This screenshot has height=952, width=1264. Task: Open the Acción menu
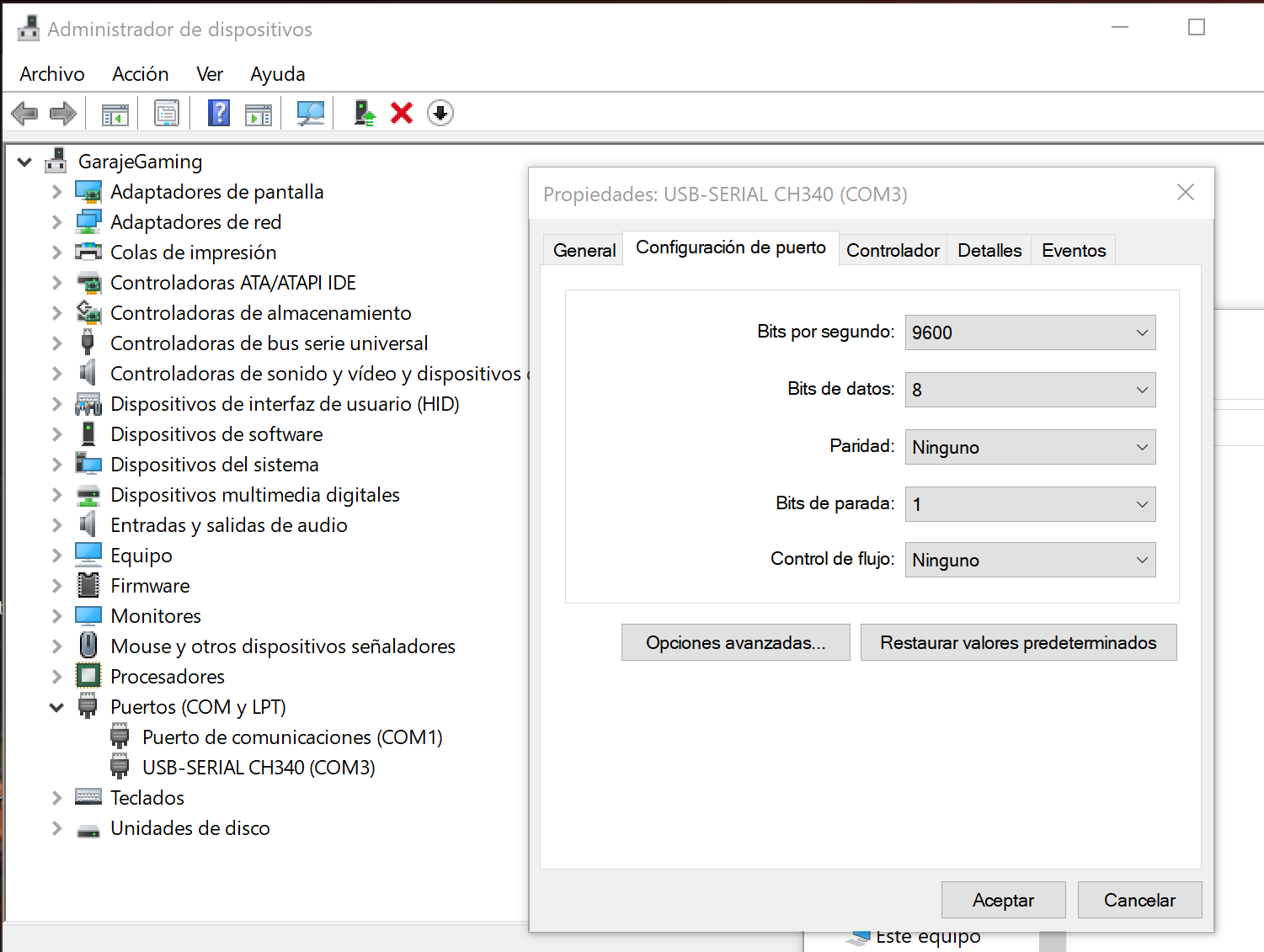click(x=140, y=74)
